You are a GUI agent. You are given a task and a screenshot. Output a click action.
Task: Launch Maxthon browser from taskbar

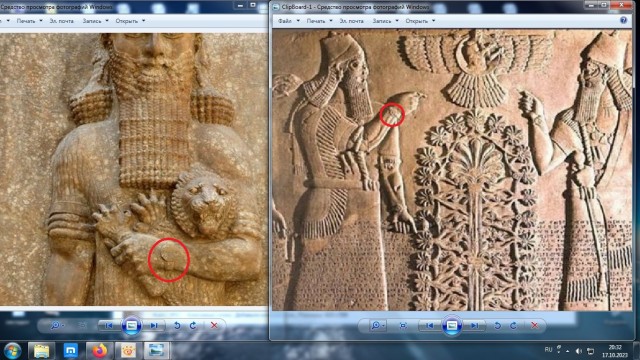click(71, 351)
